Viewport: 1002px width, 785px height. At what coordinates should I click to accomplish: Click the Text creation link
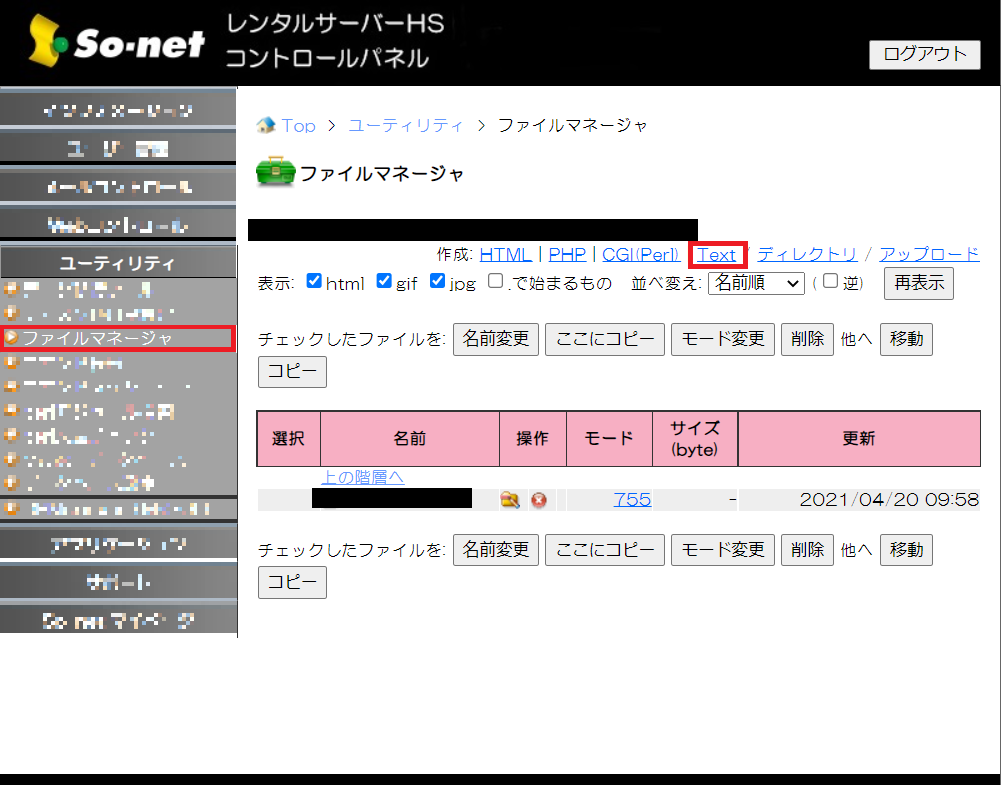click(716, 255)
